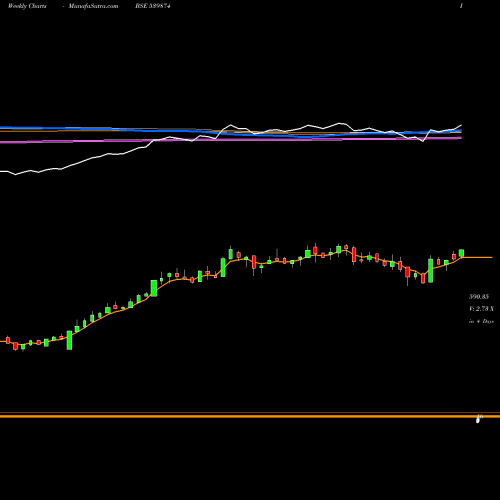Click the 'in 4 Days' label
Screen dimensions: 500x500
tap(481, 321)
